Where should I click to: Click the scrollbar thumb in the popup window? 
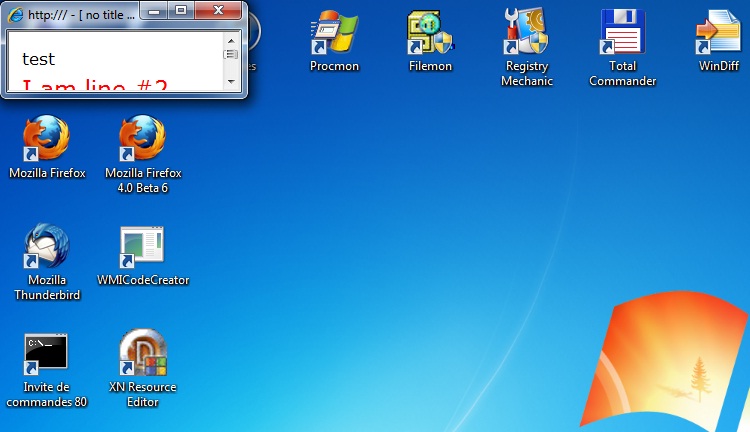(x=231, y=55)
